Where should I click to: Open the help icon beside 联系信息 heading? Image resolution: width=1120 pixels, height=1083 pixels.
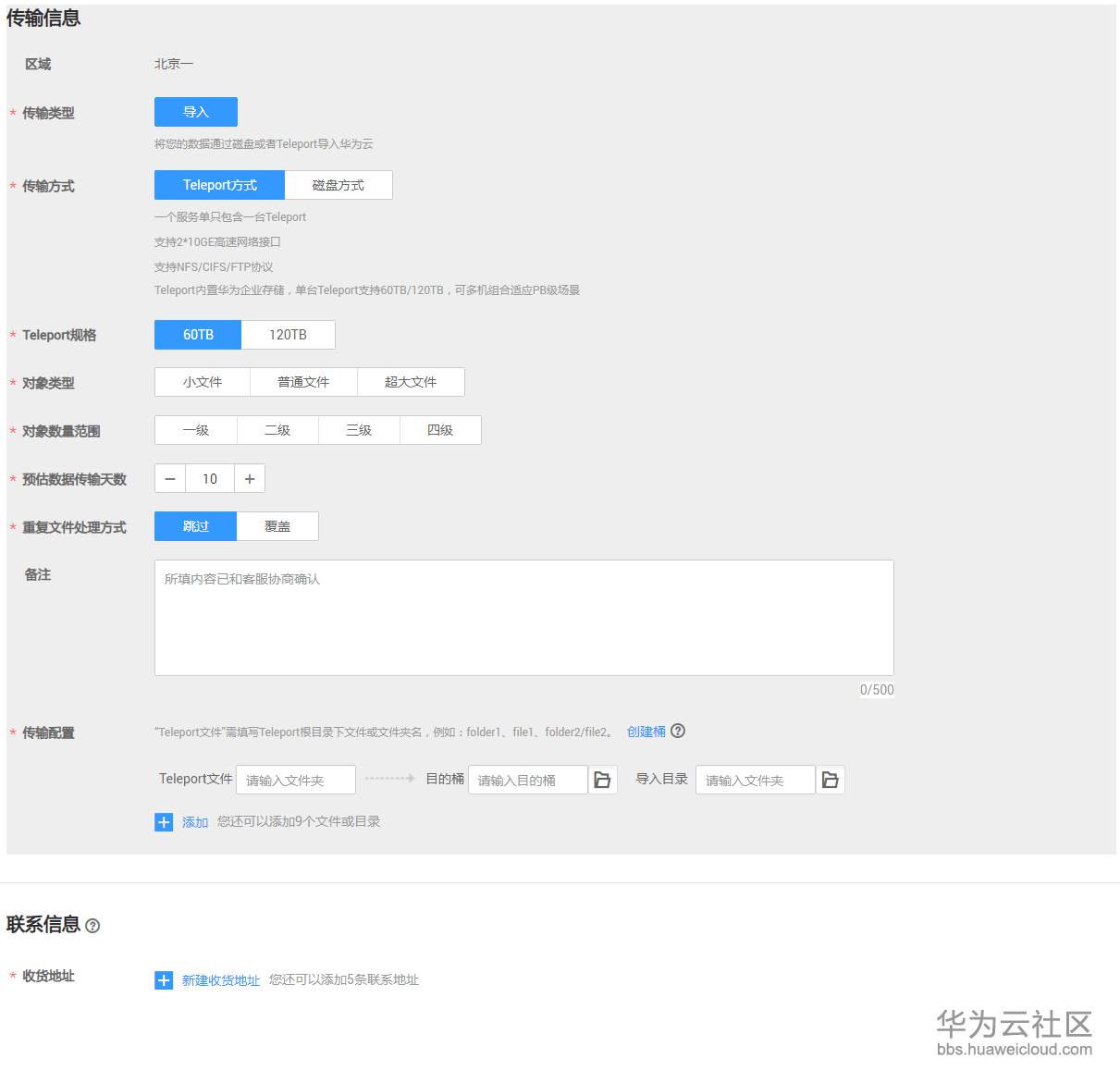pos(92,925)
